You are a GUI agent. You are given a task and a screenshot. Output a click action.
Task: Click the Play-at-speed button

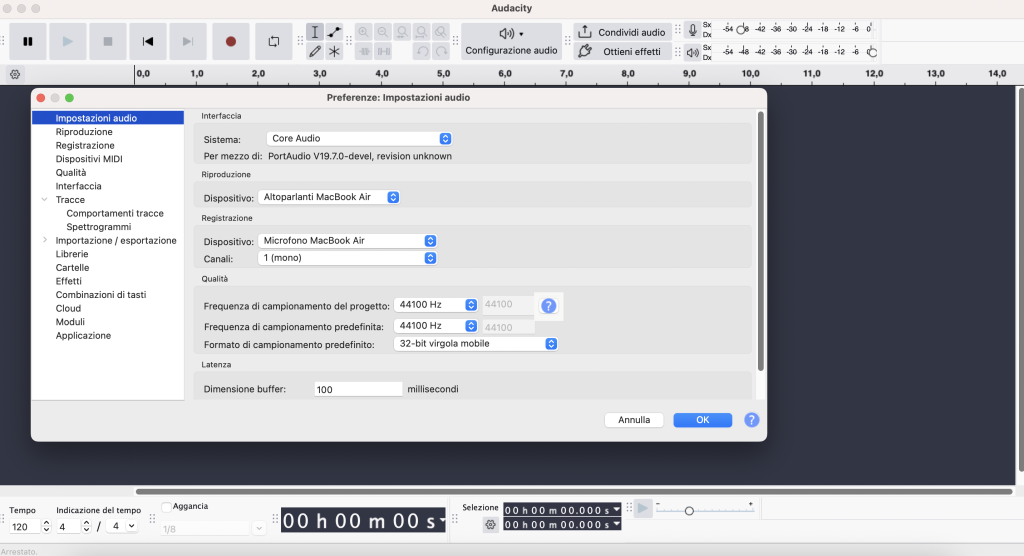point(643,508)
